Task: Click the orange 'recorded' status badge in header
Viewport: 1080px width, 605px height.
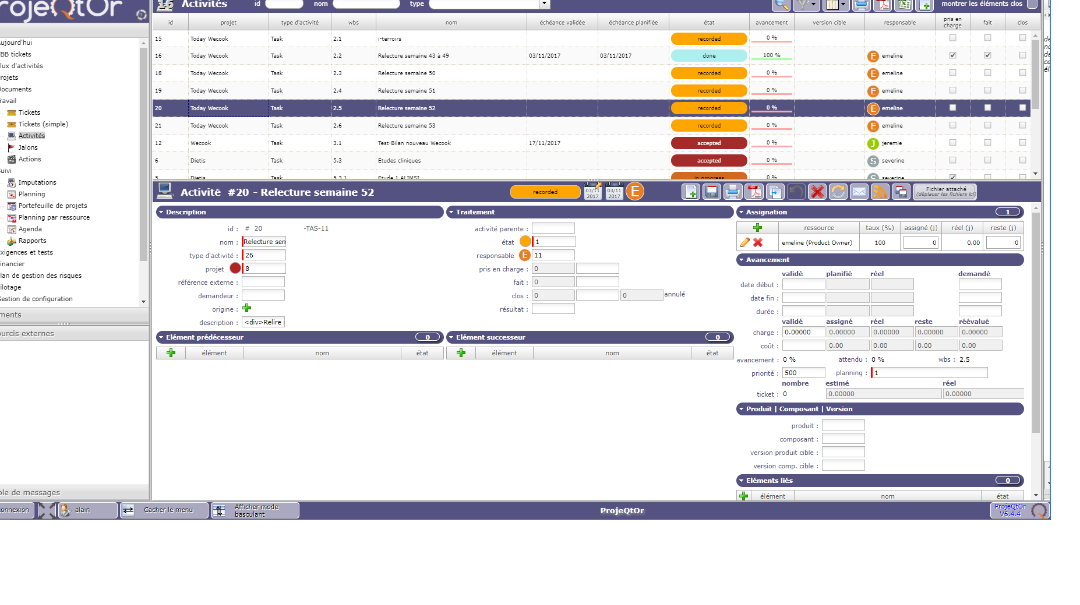Action: tap(545, 192)
